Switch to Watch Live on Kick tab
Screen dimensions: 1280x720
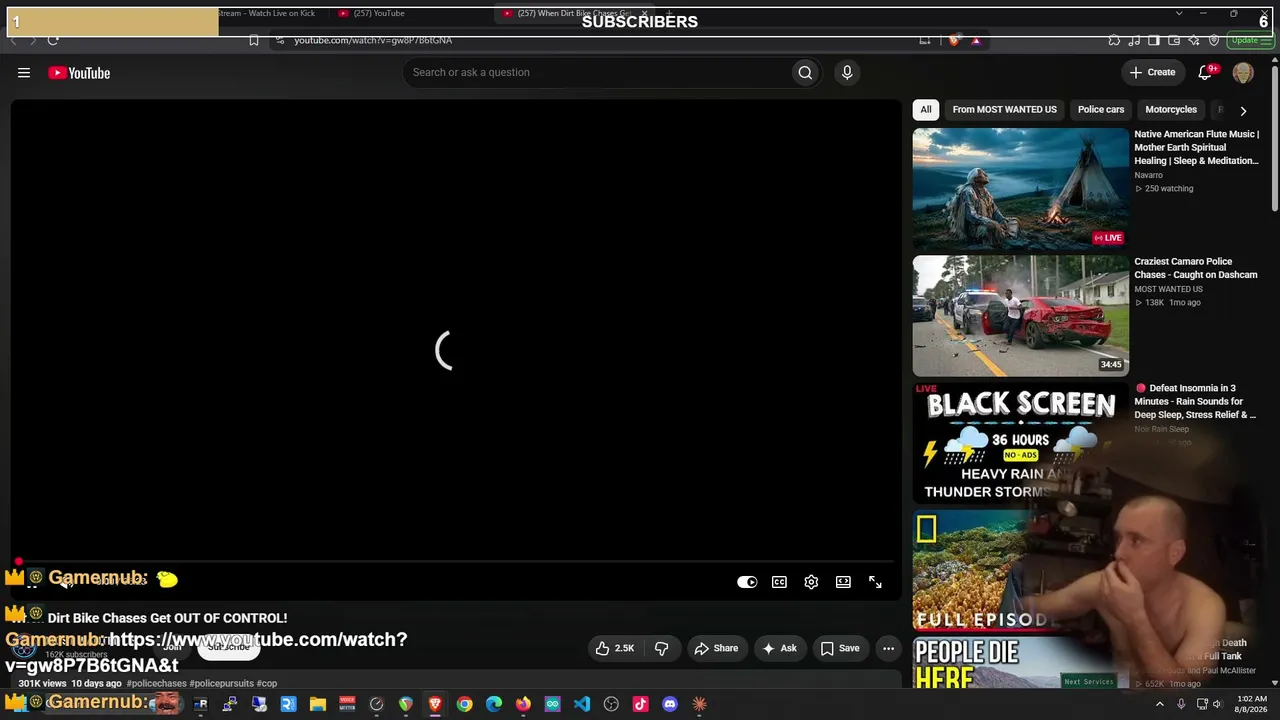[x=266, y=13]
